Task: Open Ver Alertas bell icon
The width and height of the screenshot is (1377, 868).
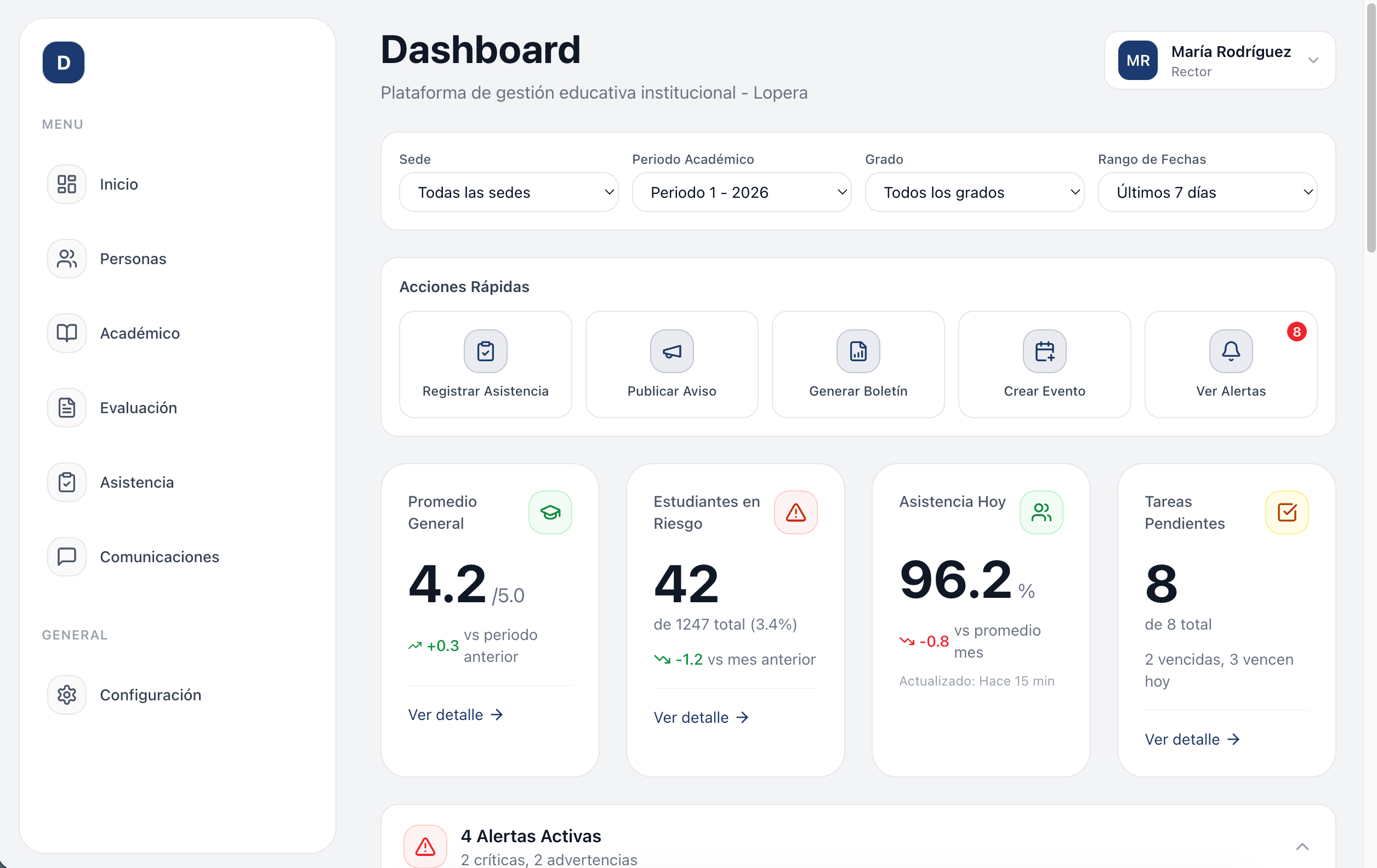Action: point(1231,351)
